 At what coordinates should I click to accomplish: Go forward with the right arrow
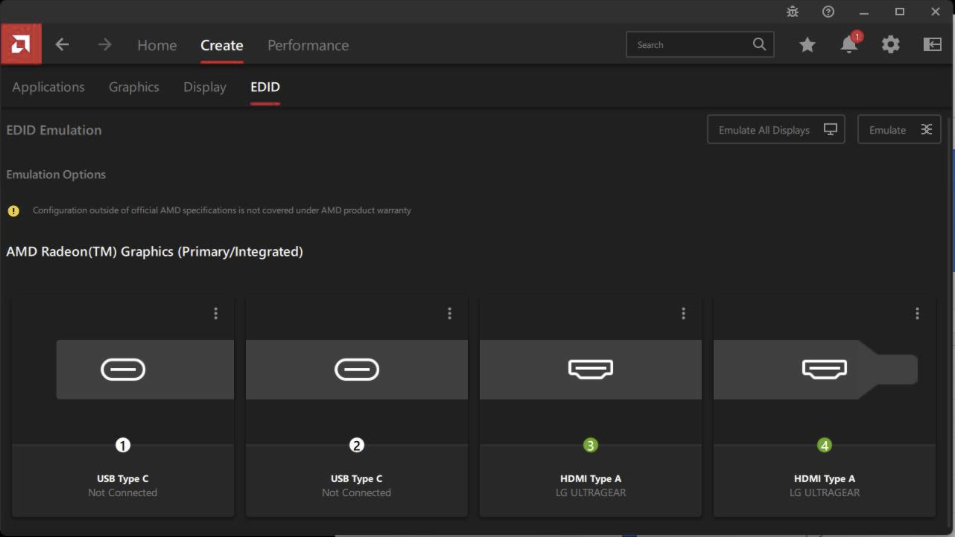click(x=105, y=44)
